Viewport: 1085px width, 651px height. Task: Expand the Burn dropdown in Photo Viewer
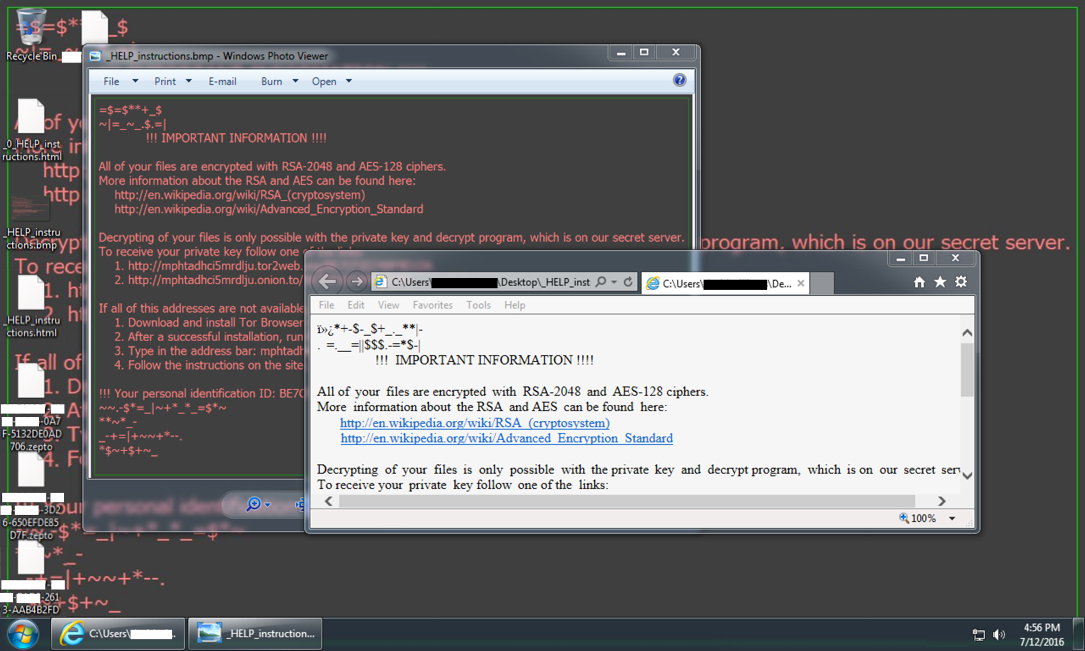pyautogui.click(x=279, y=82)
